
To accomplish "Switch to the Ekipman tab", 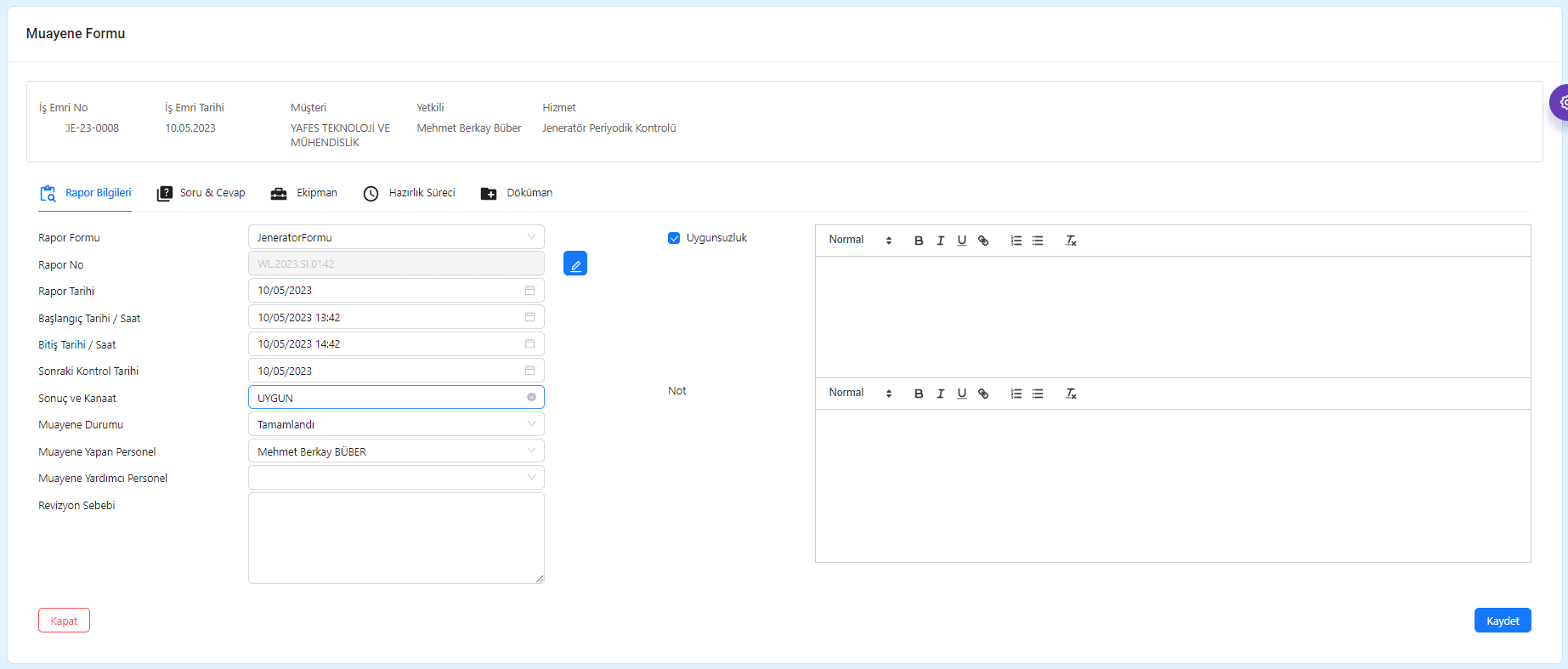I will click(x=304, y=193).
